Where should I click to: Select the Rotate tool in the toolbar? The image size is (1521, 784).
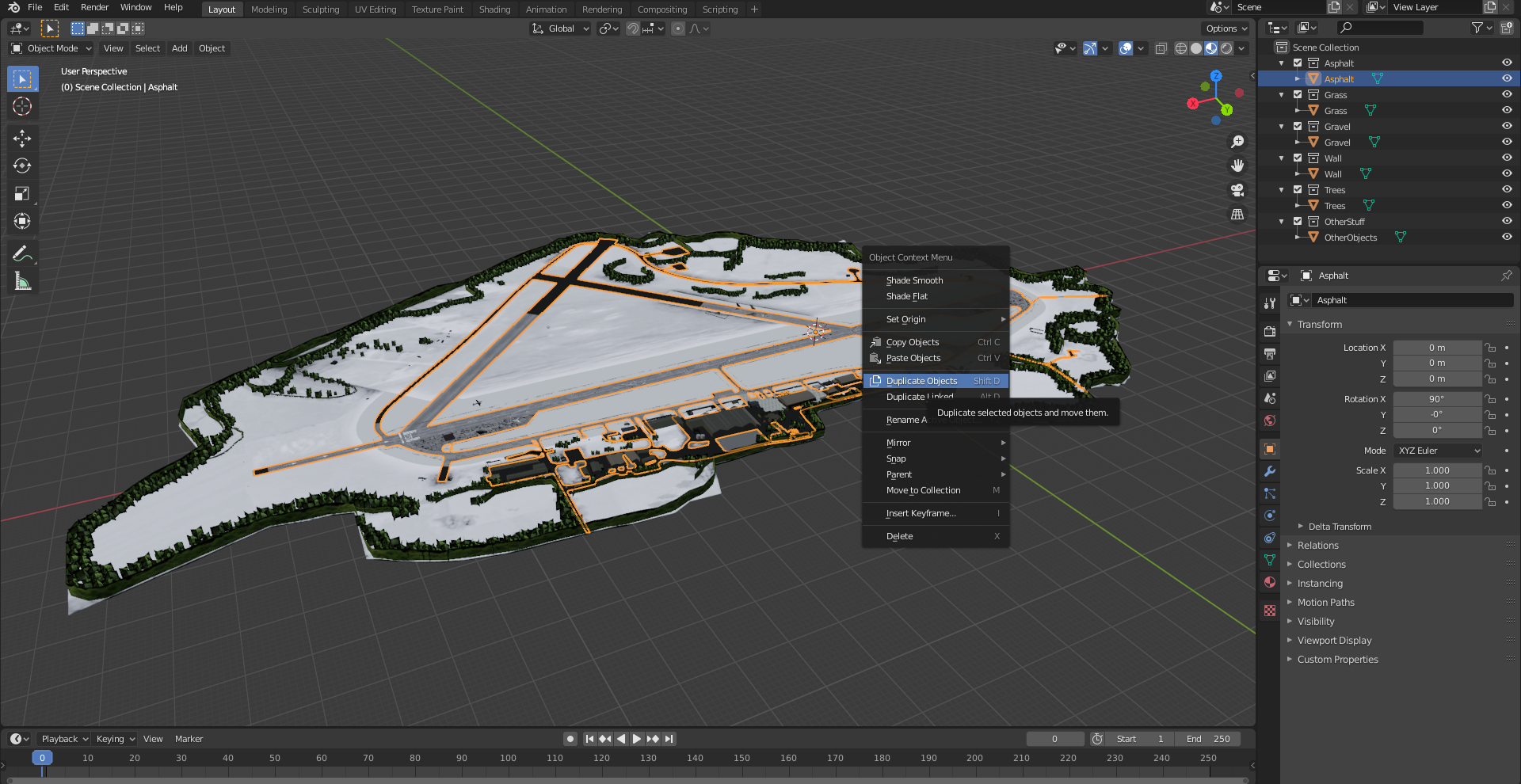click(22, 166)
